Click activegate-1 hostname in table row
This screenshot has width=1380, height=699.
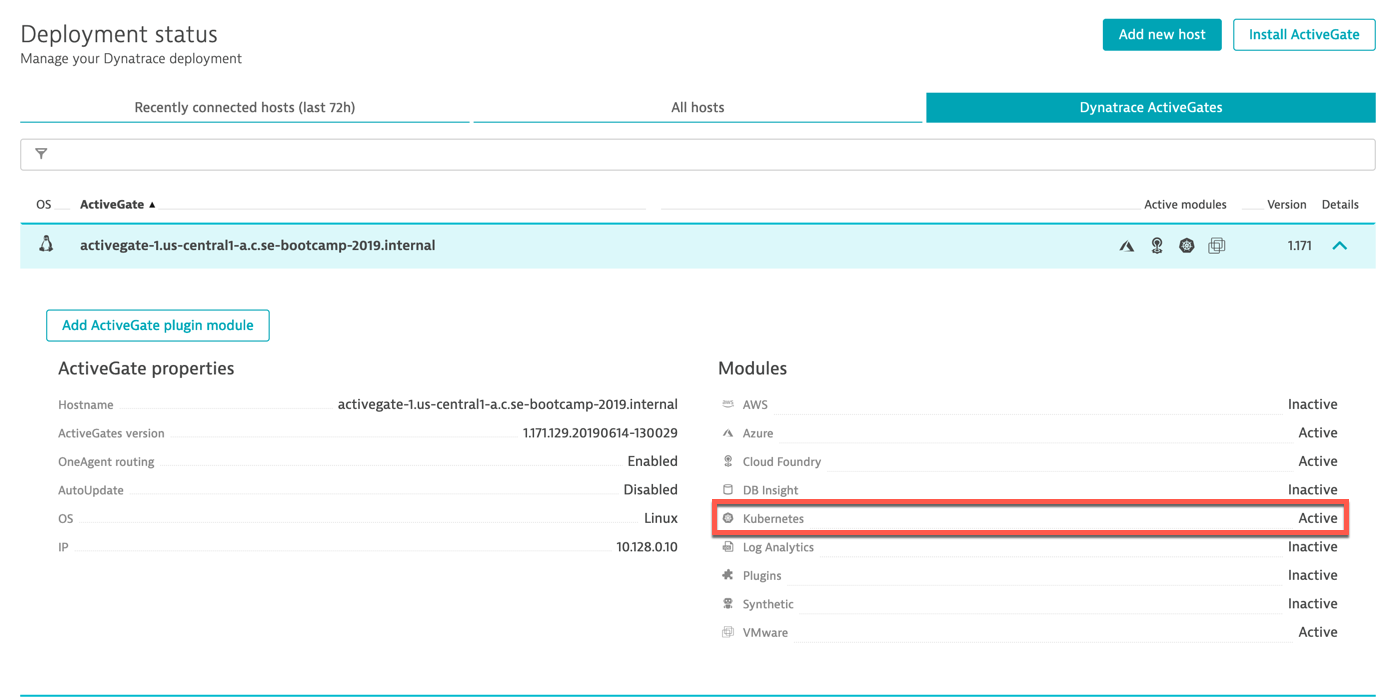[258, 245]
